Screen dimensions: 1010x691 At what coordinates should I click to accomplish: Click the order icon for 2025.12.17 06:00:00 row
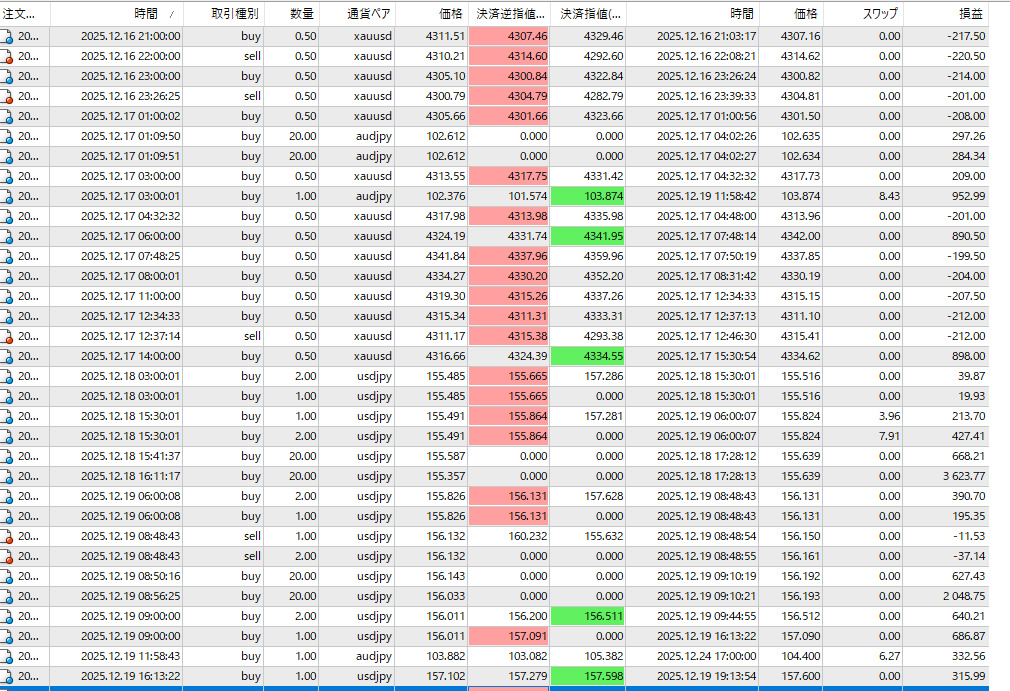click(6, 236)
